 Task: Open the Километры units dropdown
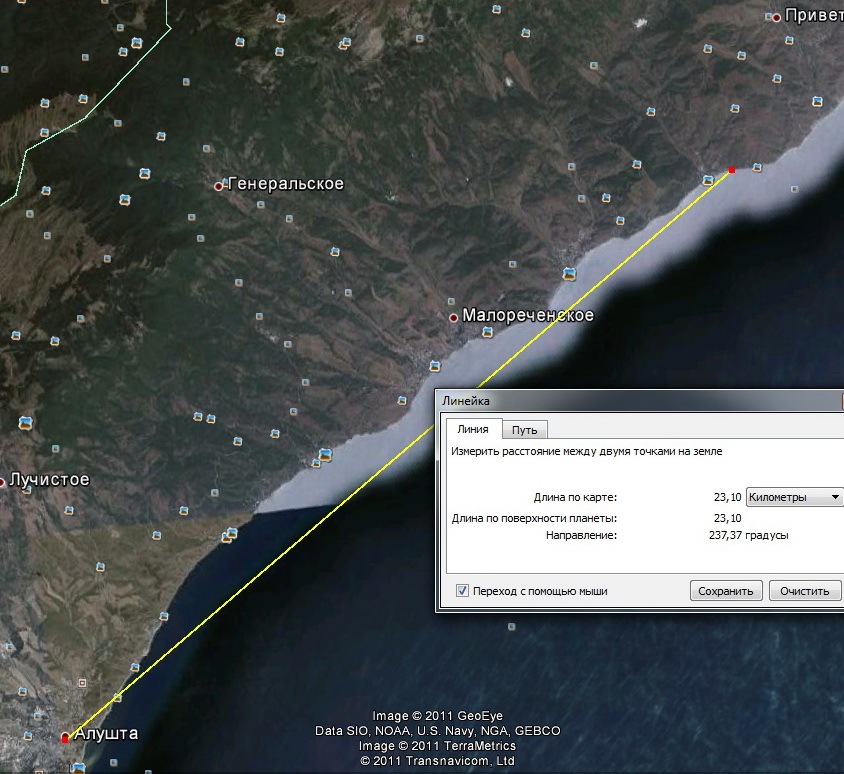[x=794, y=497]
